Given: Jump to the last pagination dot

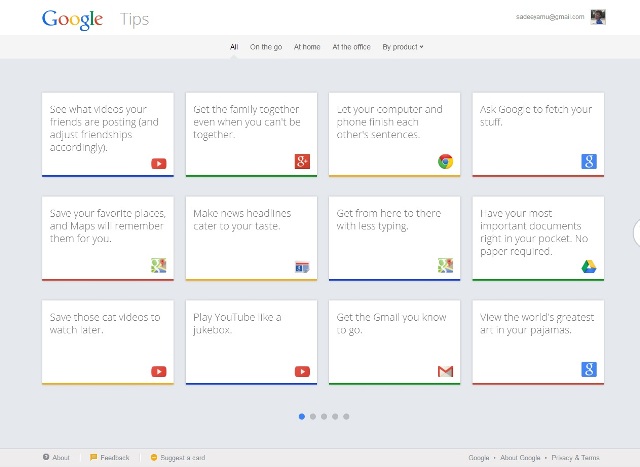Looking at the screenshot, I should point(347,416).
